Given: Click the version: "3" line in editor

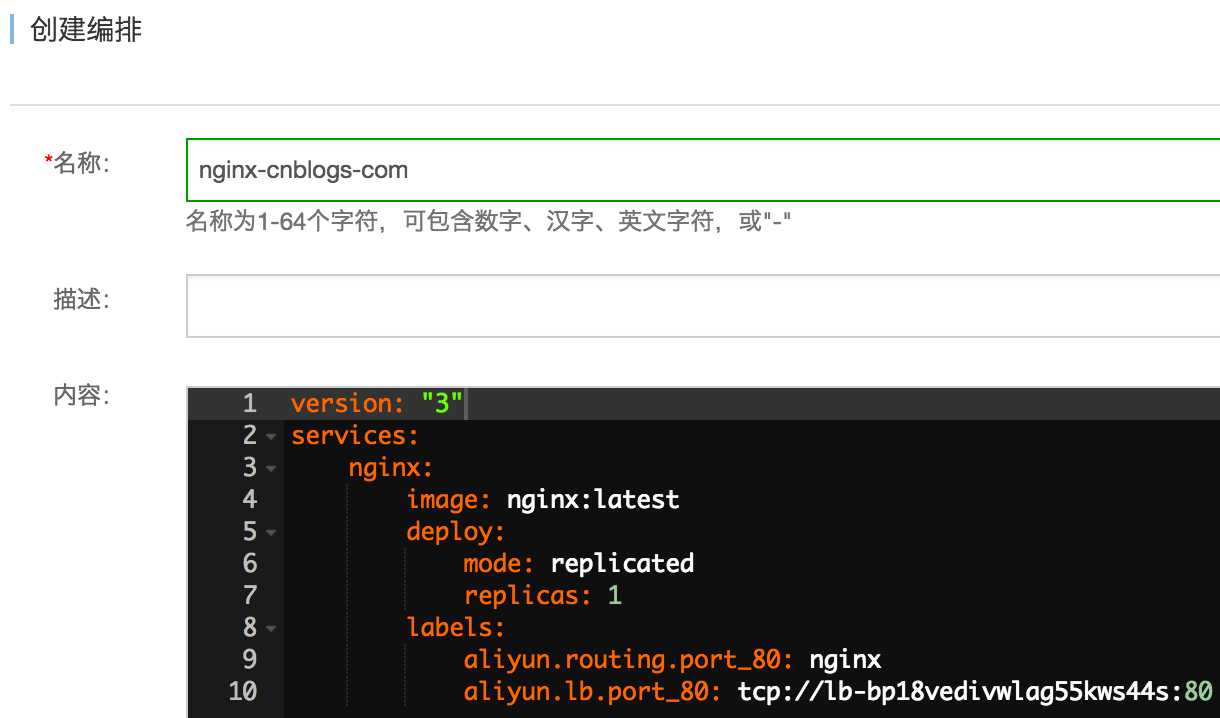Looking at the screenshot, I should tap(377, 404).
